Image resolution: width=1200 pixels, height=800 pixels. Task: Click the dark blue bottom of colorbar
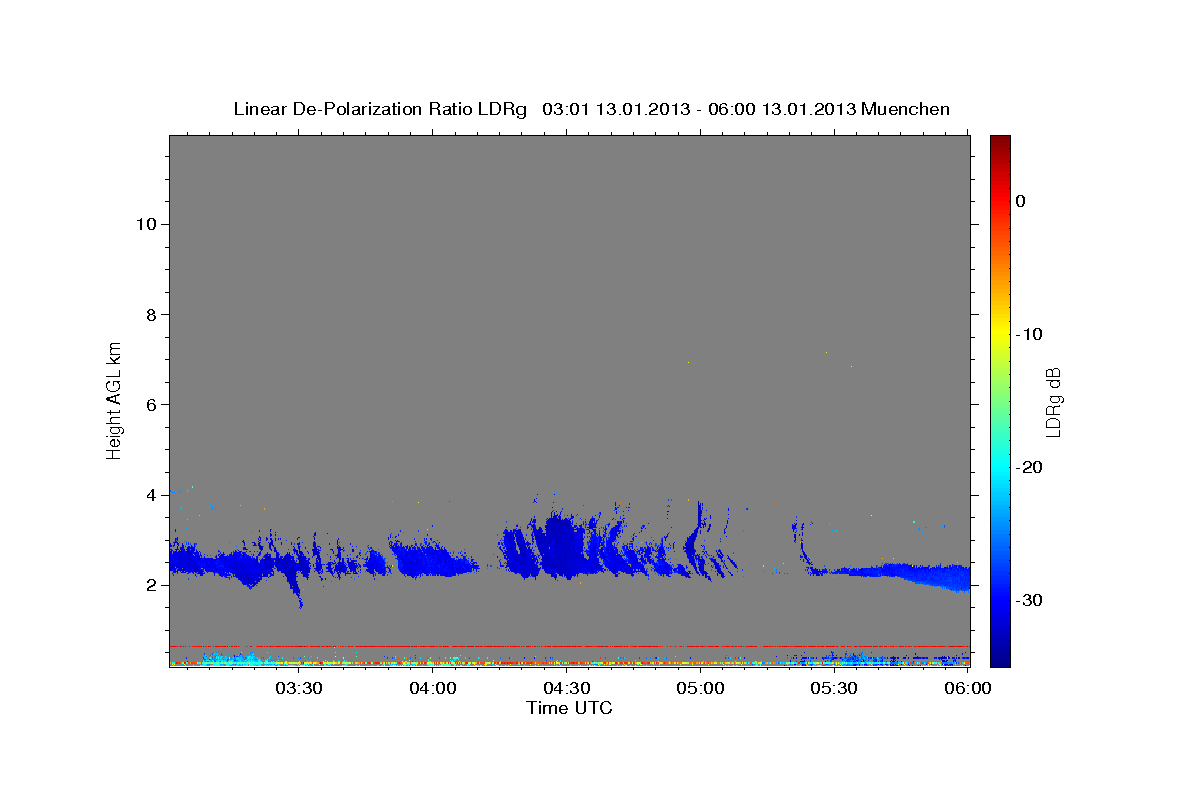click(x=1000, y=655)
